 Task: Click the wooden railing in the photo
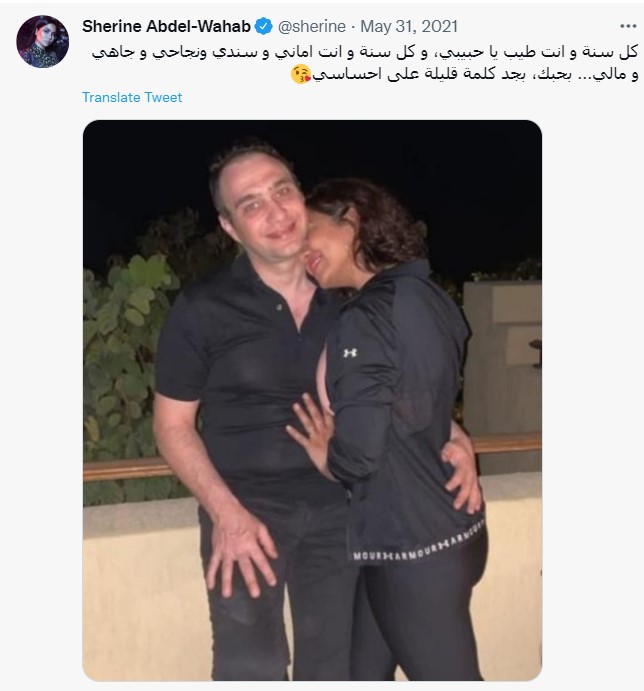point(126,469)
